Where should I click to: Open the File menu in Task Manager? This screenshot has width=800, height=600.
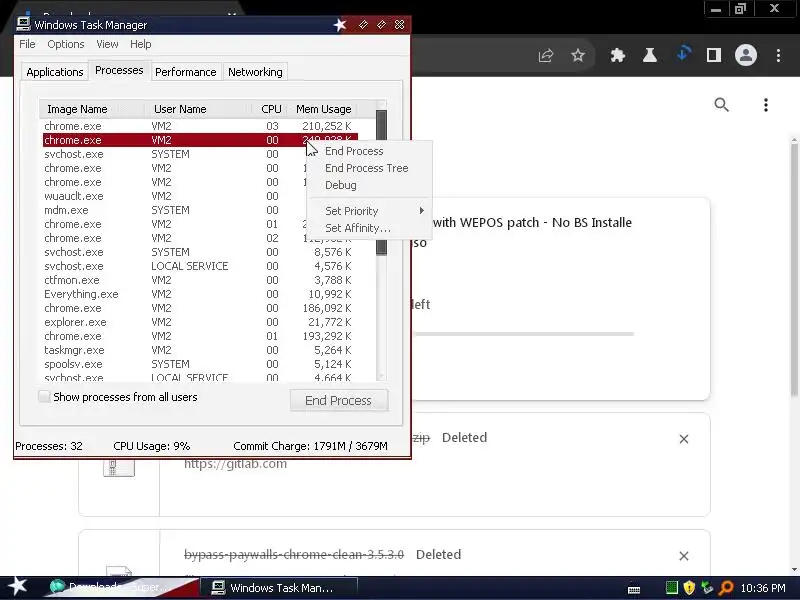point(27,44)
